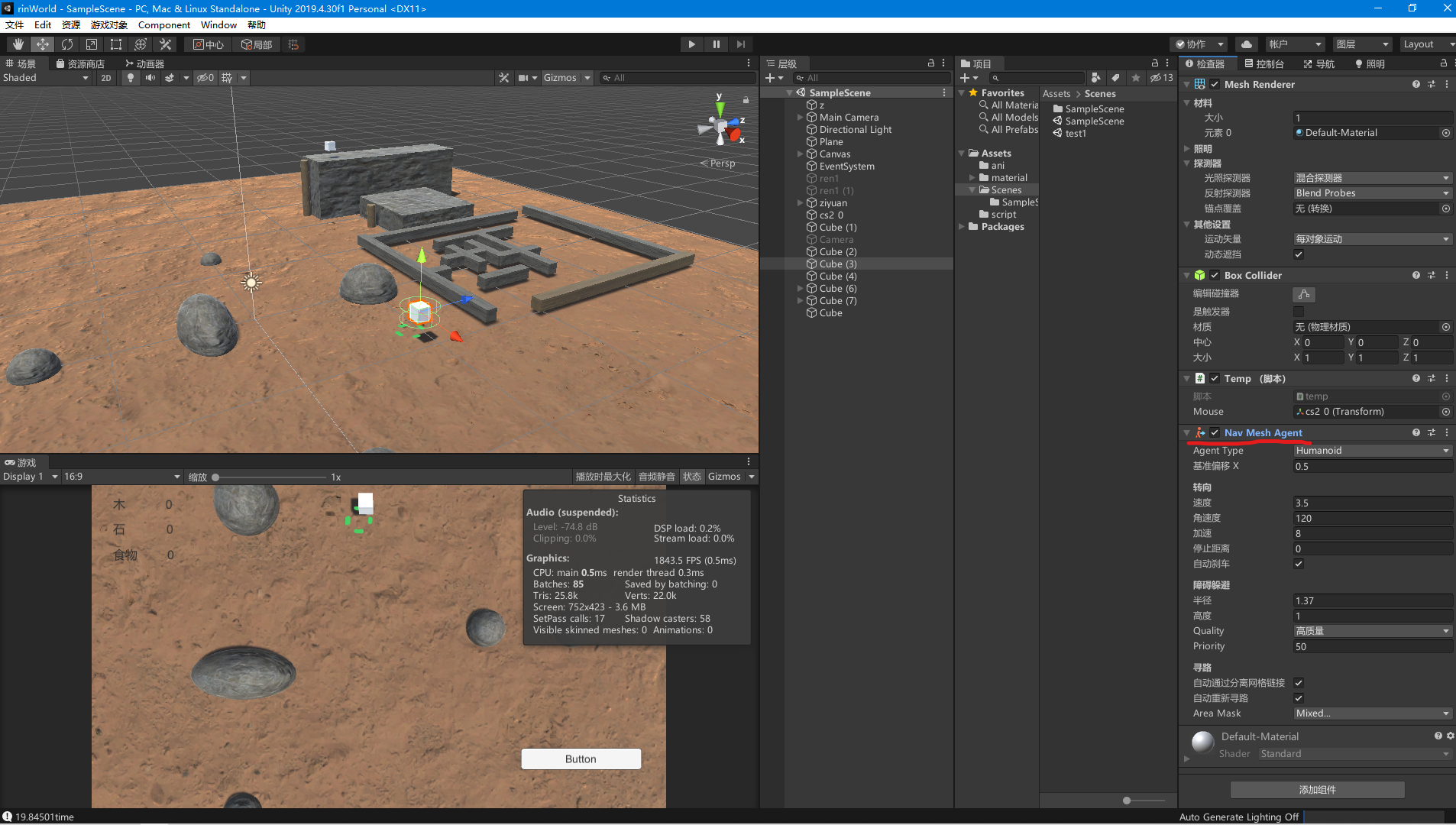The image size is (1456, 825).
Task: Toggle scene lighting bulb icon
Action: [131, 78]
